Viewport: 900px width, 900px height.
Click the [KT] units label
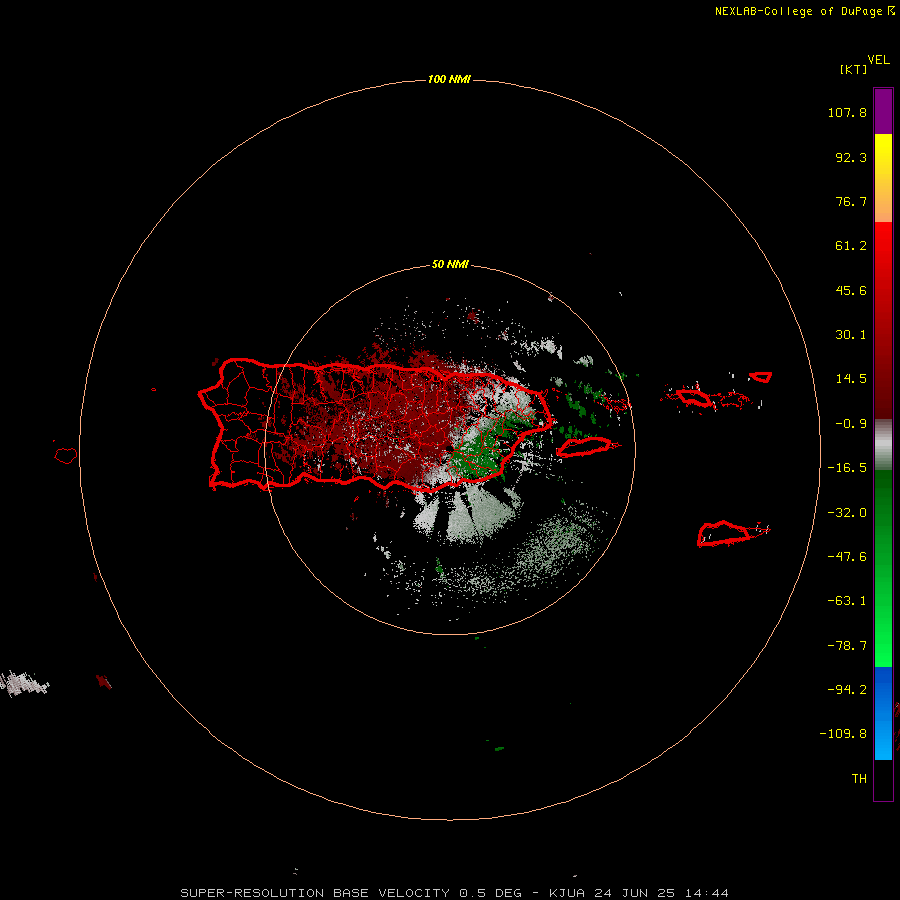[x=853, y=69]
